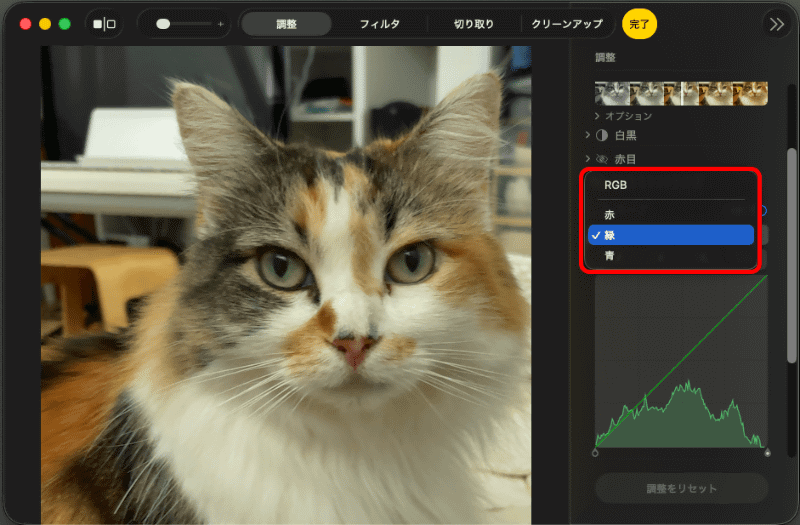The image size is (800, 525).
Task: Toggle the before/after comparison view icon
Action: pyautogui.click(x=104, y=24)
